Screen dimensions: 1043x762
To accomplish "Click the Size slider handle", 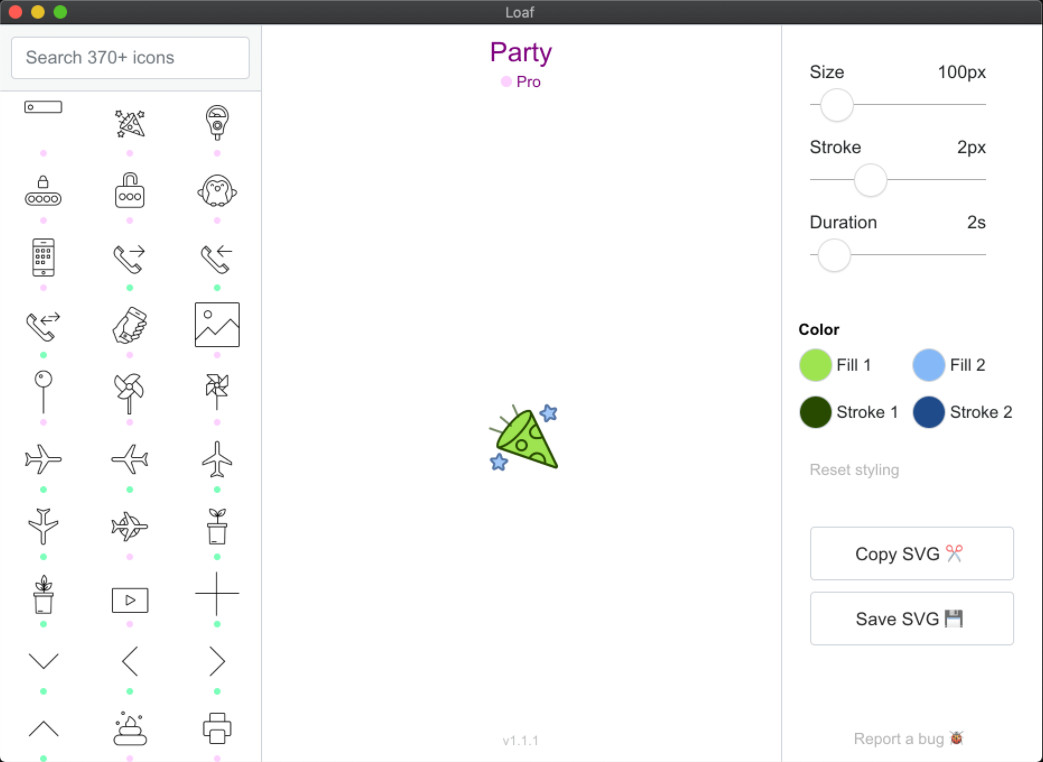I will (x=836, y=105).
